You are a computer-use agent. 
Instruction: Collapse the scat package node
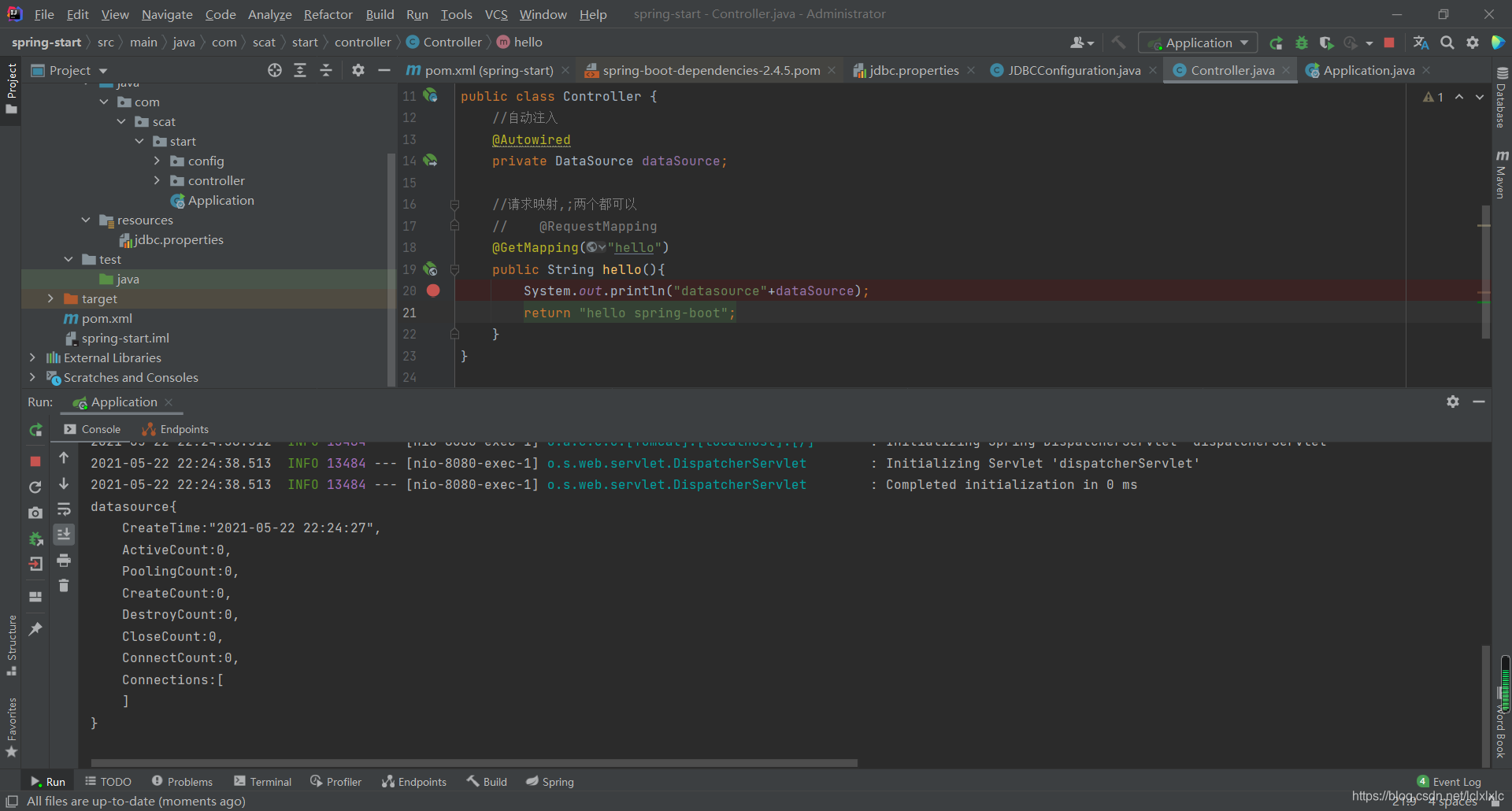click(x=121, y=121)
